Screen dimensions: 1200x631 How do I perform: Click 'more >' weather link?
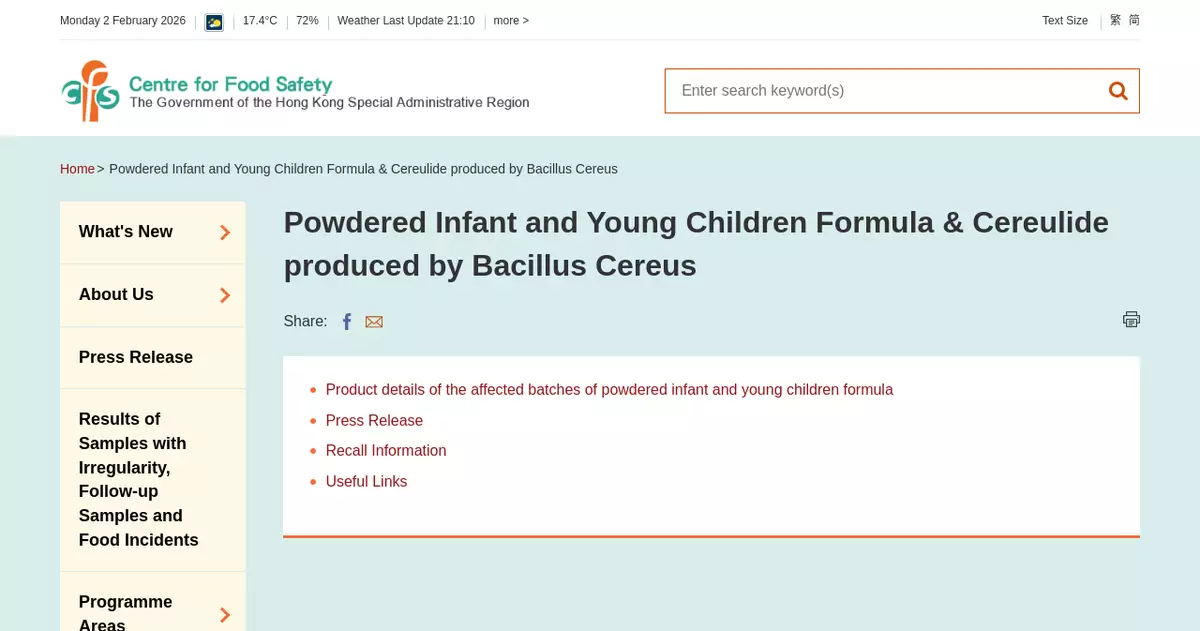(511, 21)
